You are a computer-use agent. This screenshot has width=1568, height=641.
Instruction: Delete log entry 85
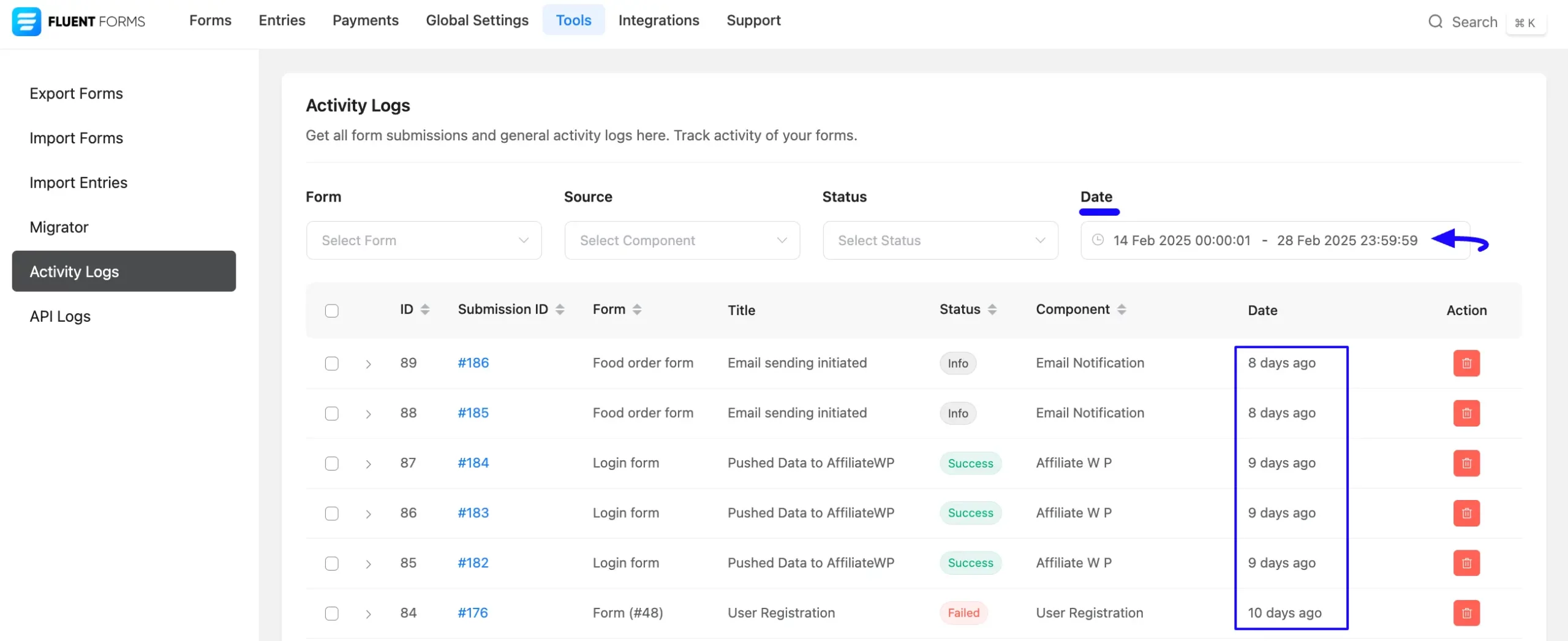coord(1466,563)
